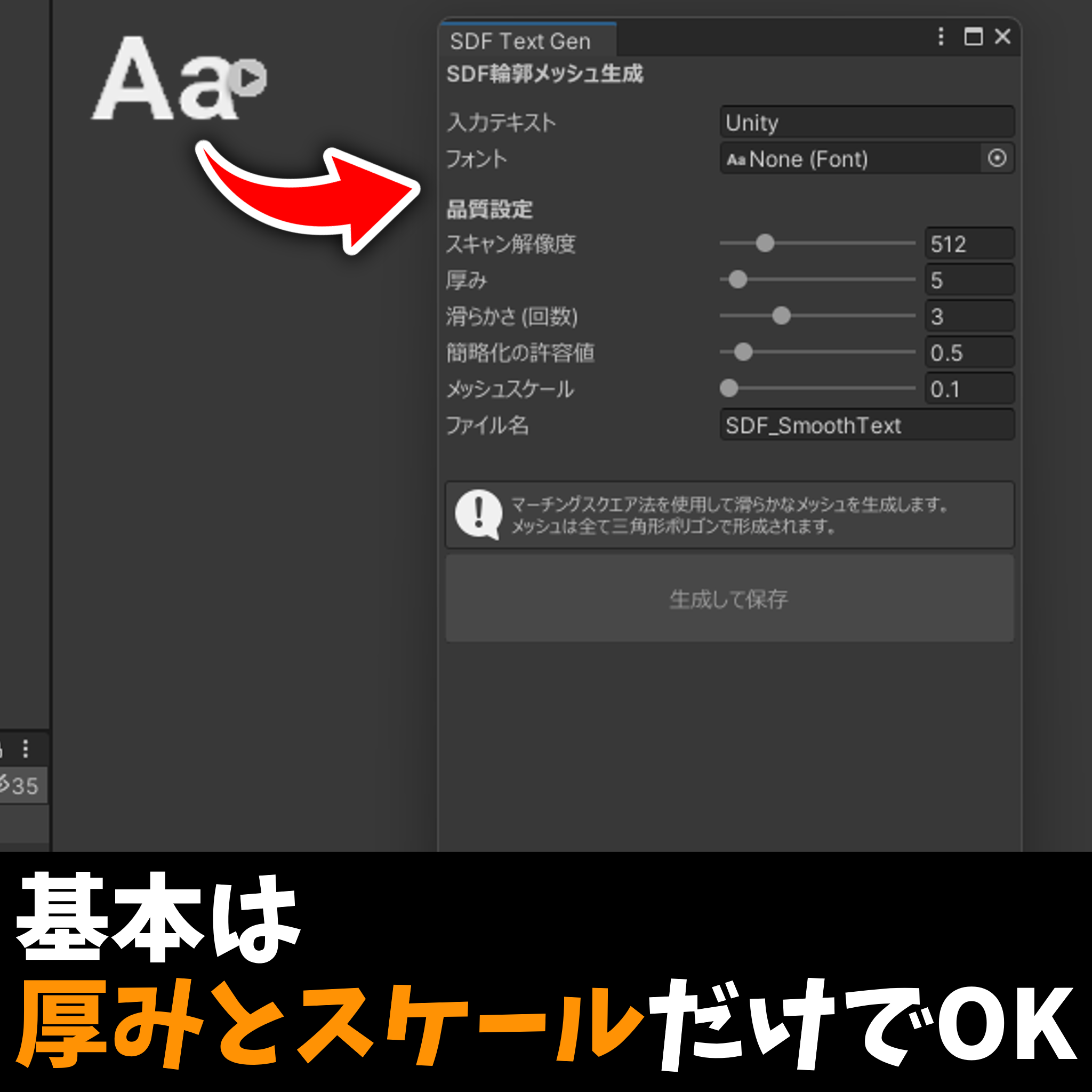
Task: Switch to the SDF Text Gen tab
Action: tap(521, 41)
